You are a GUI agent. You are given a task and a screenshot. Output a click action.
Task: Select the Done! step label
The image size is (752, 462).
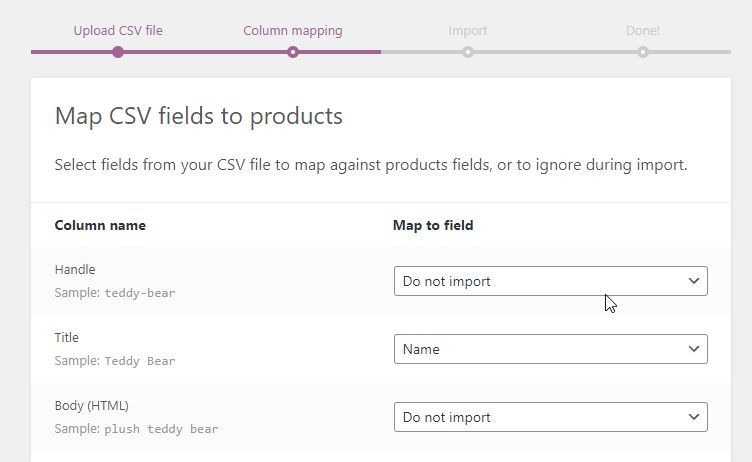643,30
